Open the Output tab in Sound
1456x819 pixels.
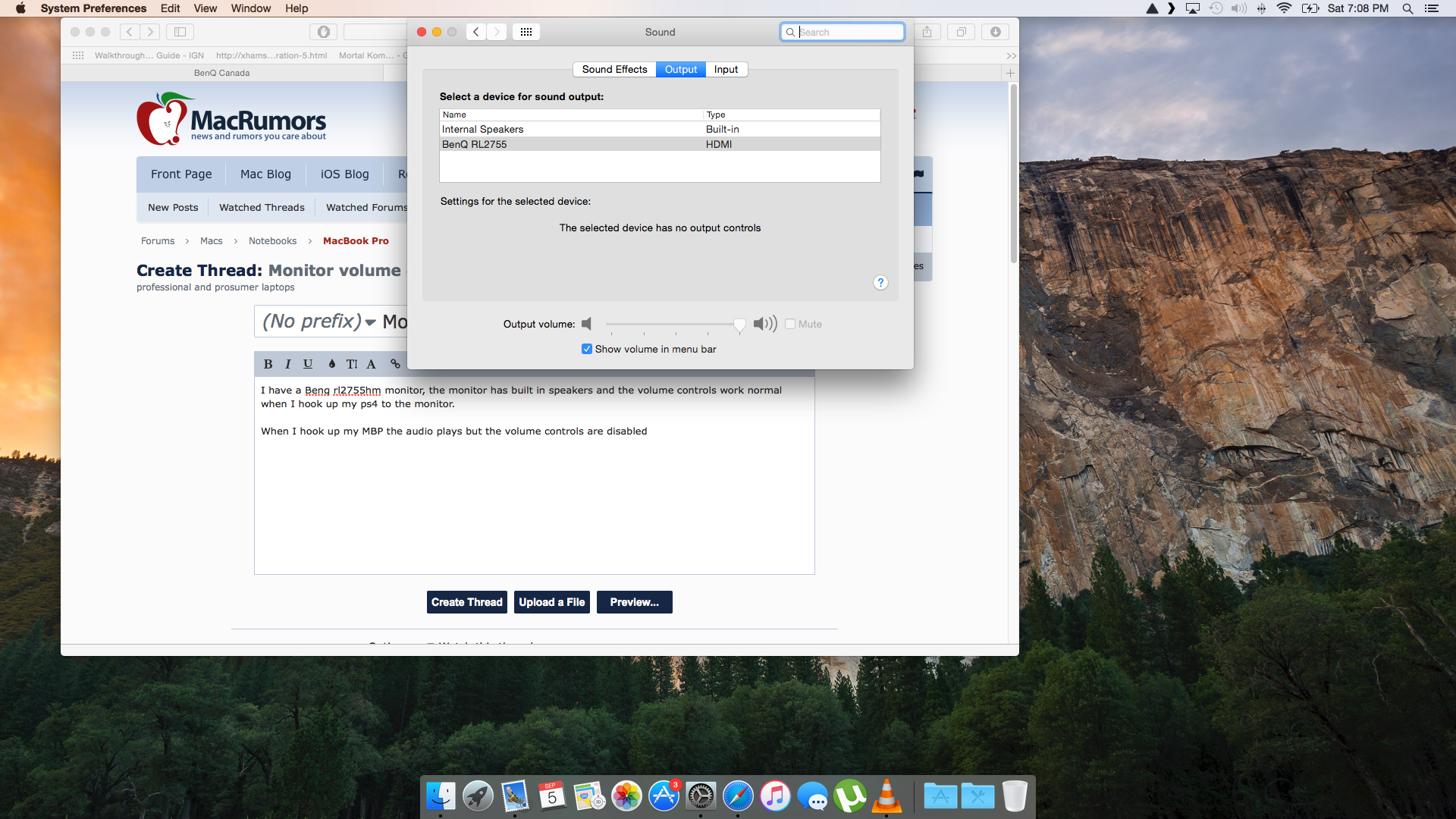coord(680,69)
